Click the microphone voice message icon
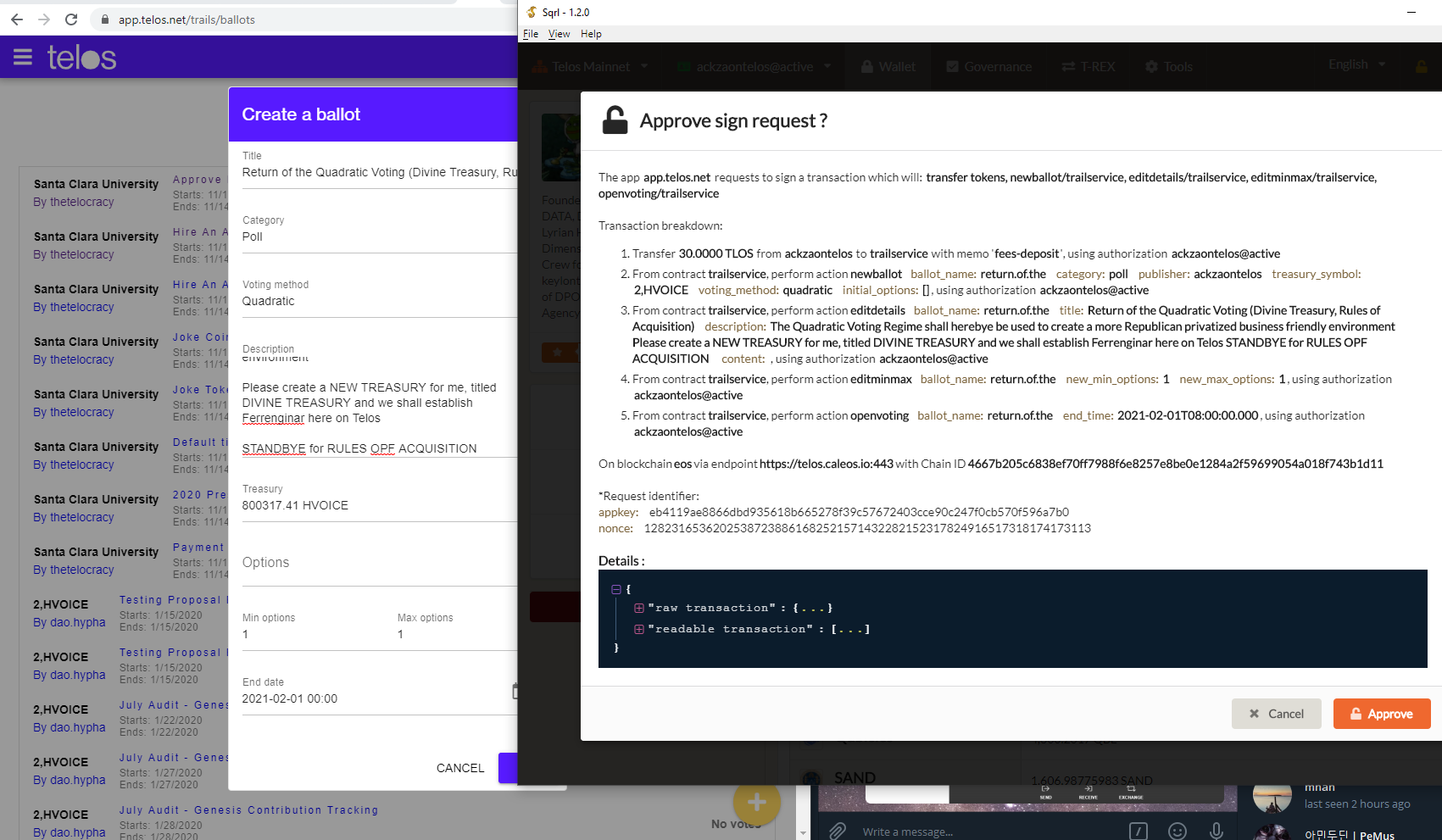Image resolution: width=1442 pixels, height=840 pixels. (1216, 831)
